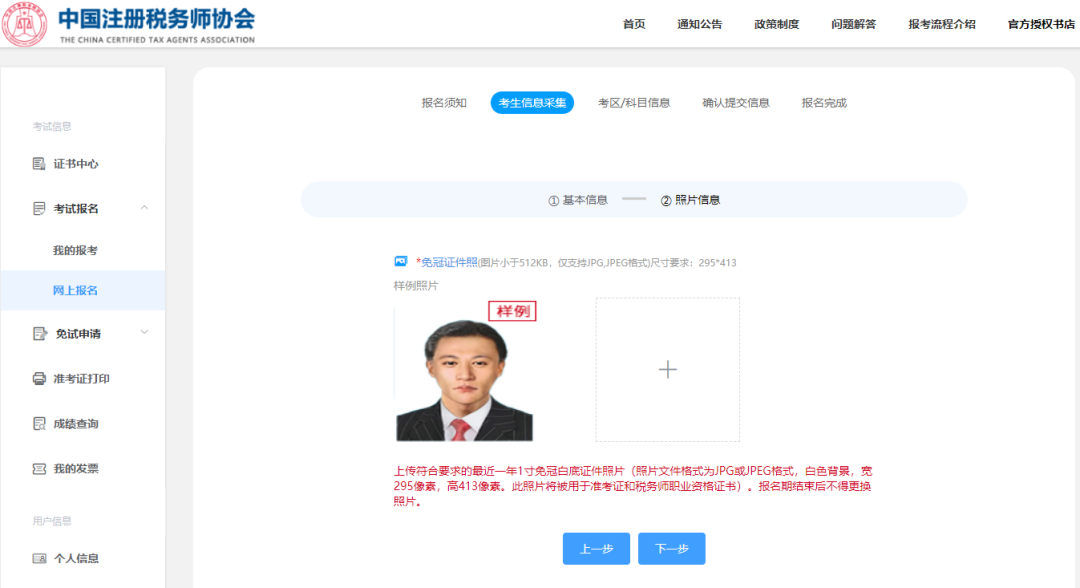Expand the 免试申请 sidebar section arrow
The width and height of the screenshot is (1080, 588).
144,333
